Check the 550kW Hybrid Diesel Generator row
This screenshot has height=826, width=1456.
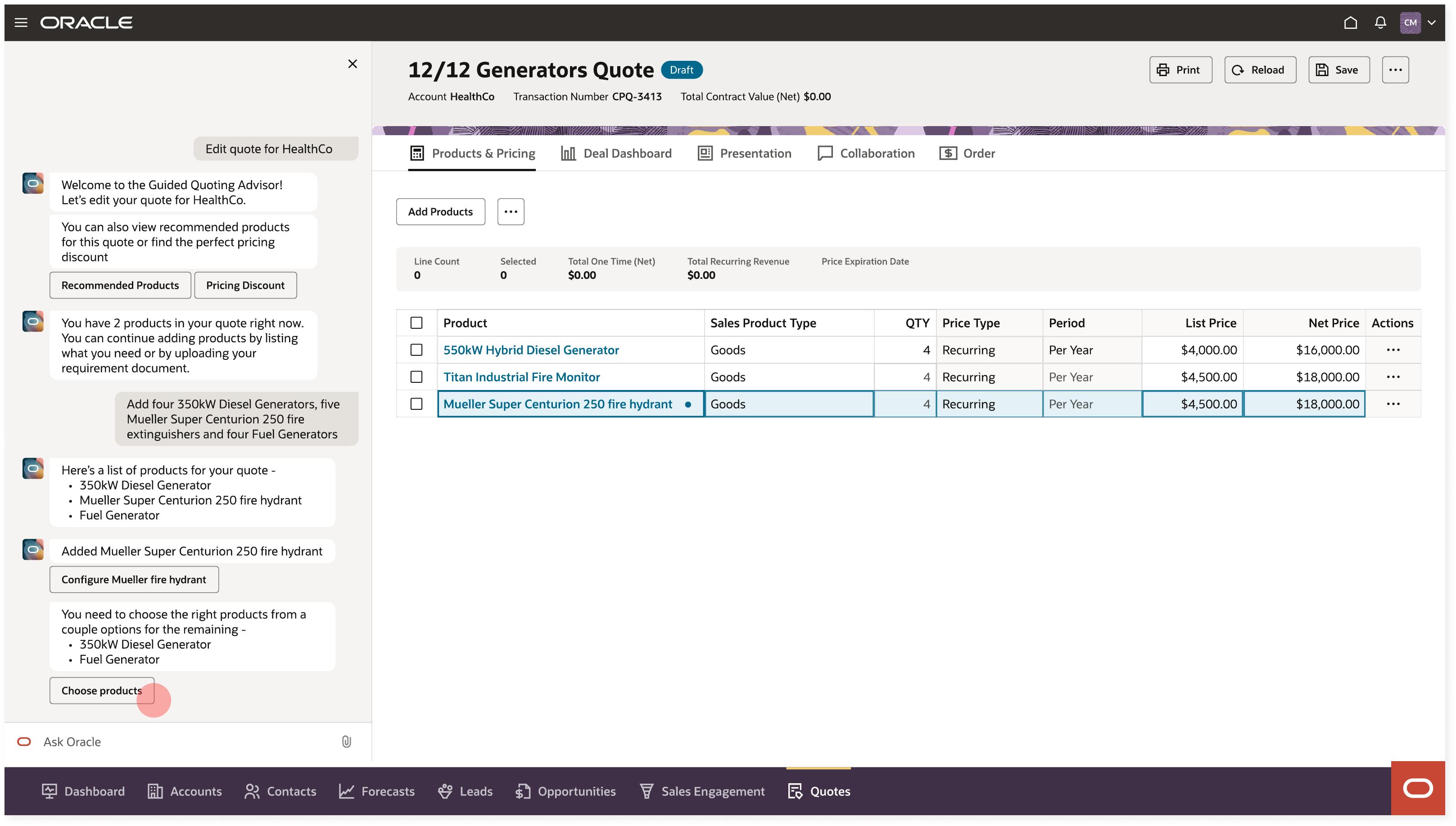(x=416, y=350)
